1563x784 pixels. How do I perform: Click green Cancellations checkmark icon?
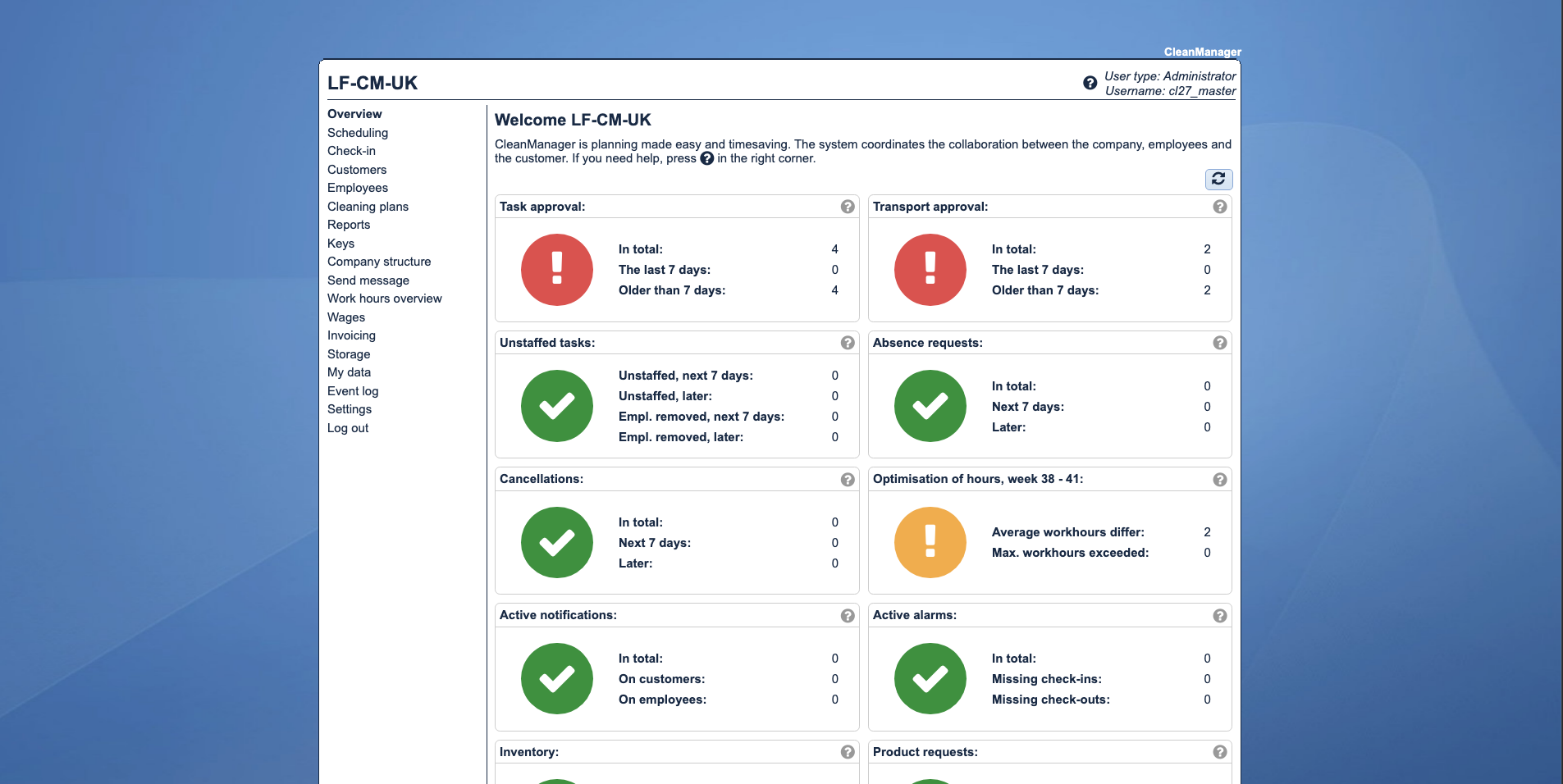point(556,542)
